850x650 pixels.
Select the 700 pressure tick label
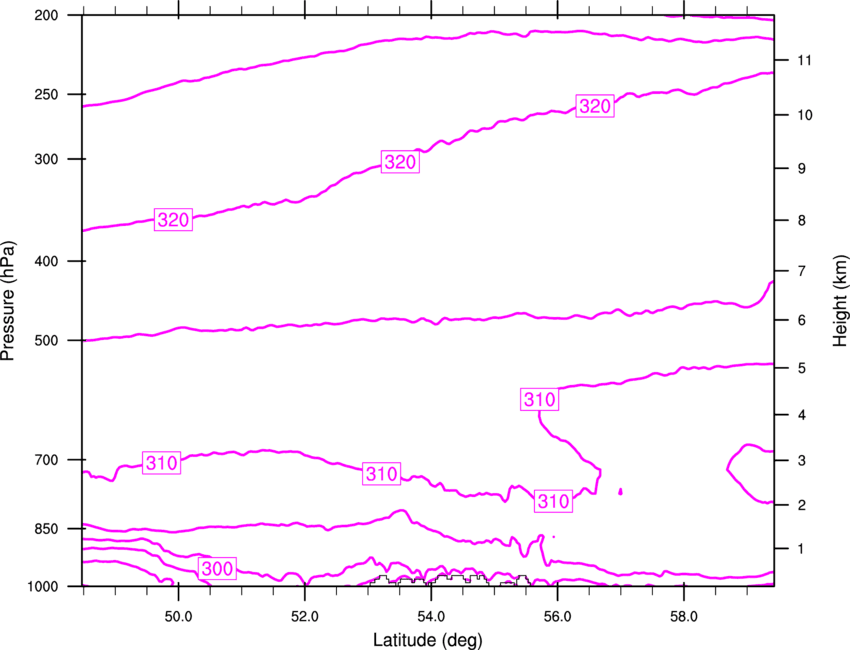46,460
